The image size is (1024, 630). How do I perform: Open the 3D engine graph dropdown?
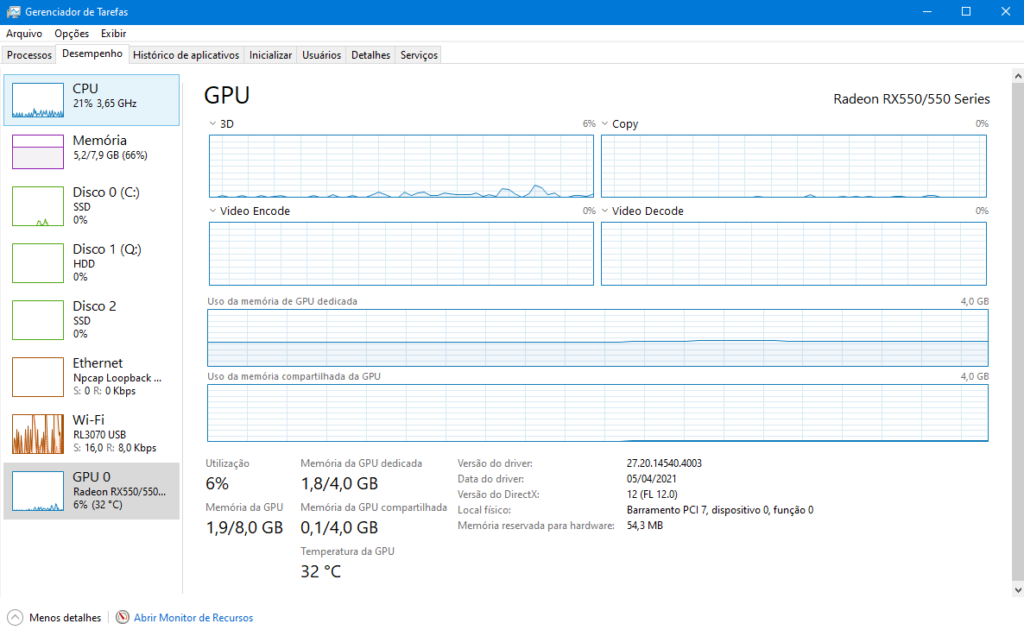[213, 124]
